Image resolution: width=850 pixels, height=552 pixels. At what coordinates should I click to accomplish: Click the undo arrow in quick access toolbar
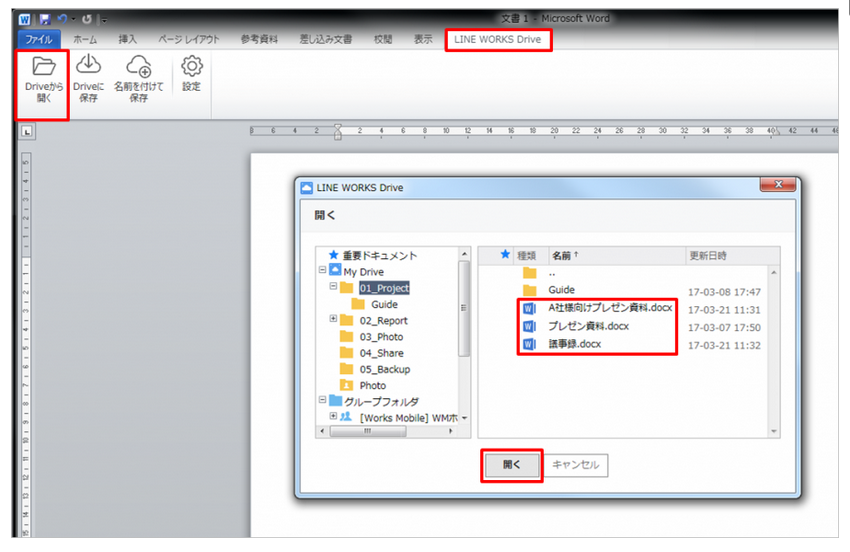click(61, 18)
